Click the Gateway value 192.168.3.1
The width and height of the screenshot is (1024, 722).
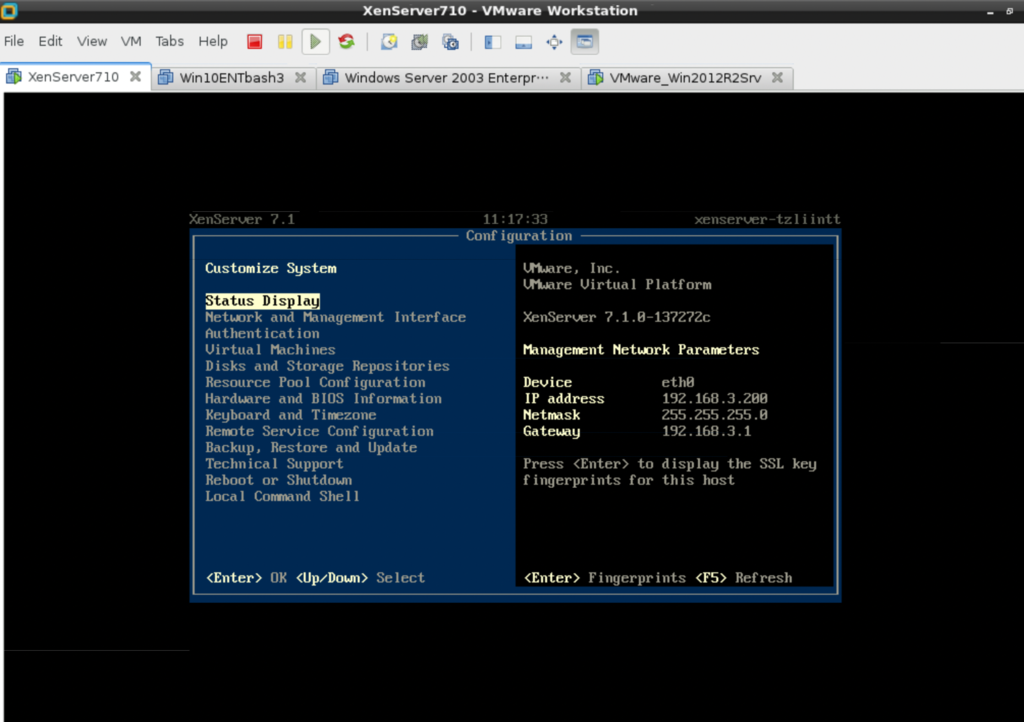707,432
